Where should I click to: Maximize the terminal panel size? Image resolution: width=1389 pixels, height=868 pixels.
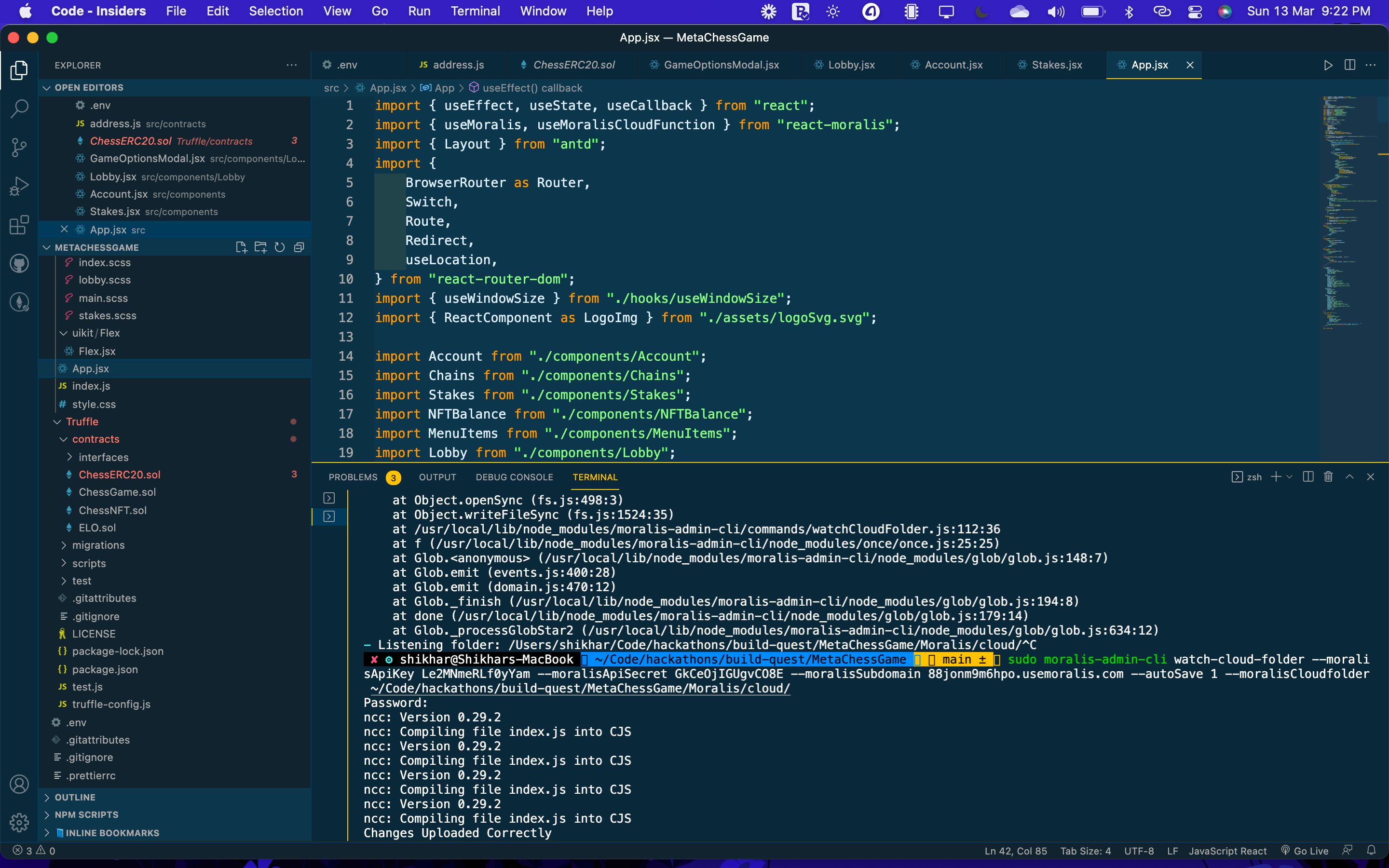pyautogui.click(x=1349, y=476)
